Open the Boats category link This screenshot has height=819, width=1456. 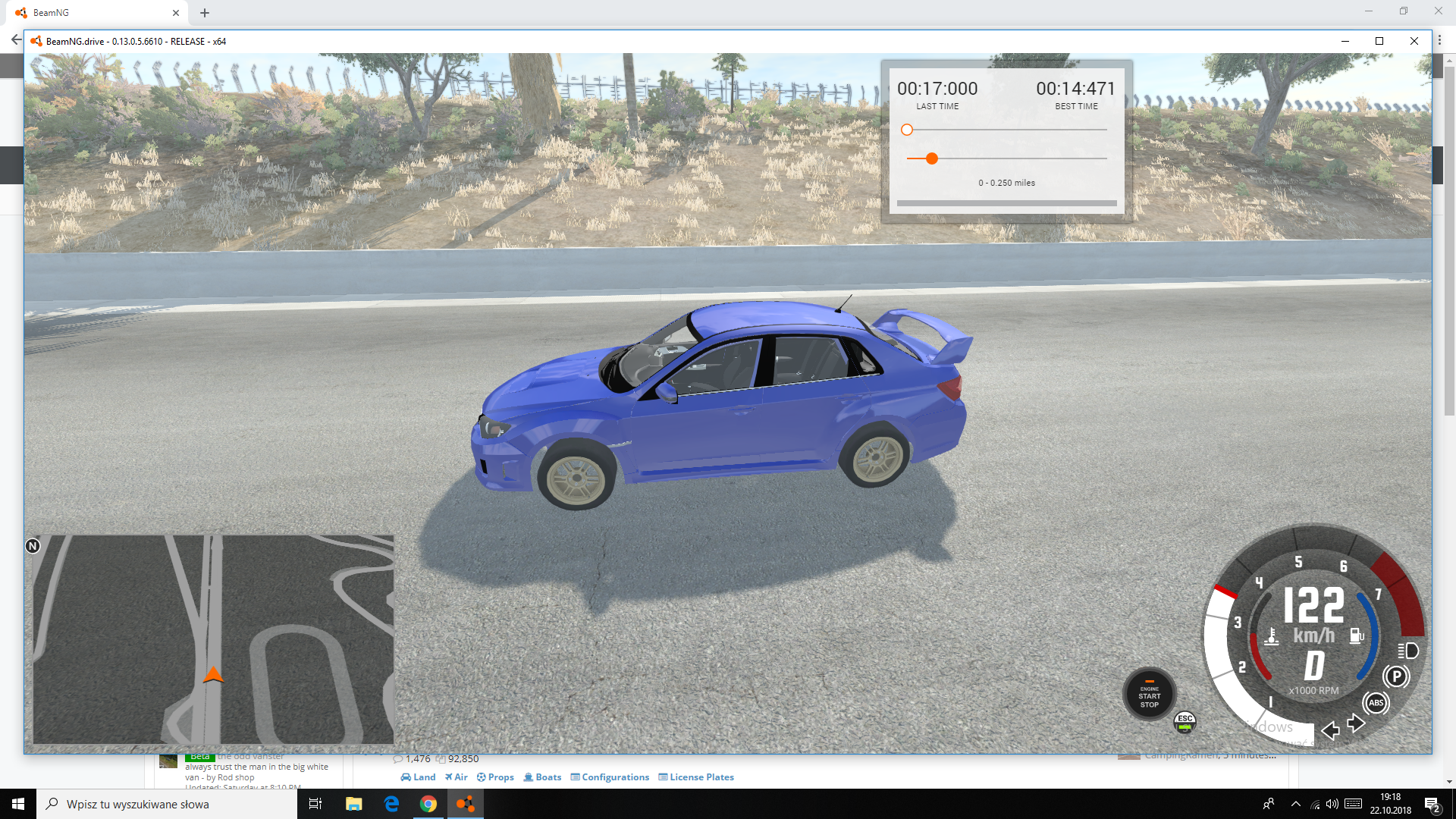coord(542,777)
